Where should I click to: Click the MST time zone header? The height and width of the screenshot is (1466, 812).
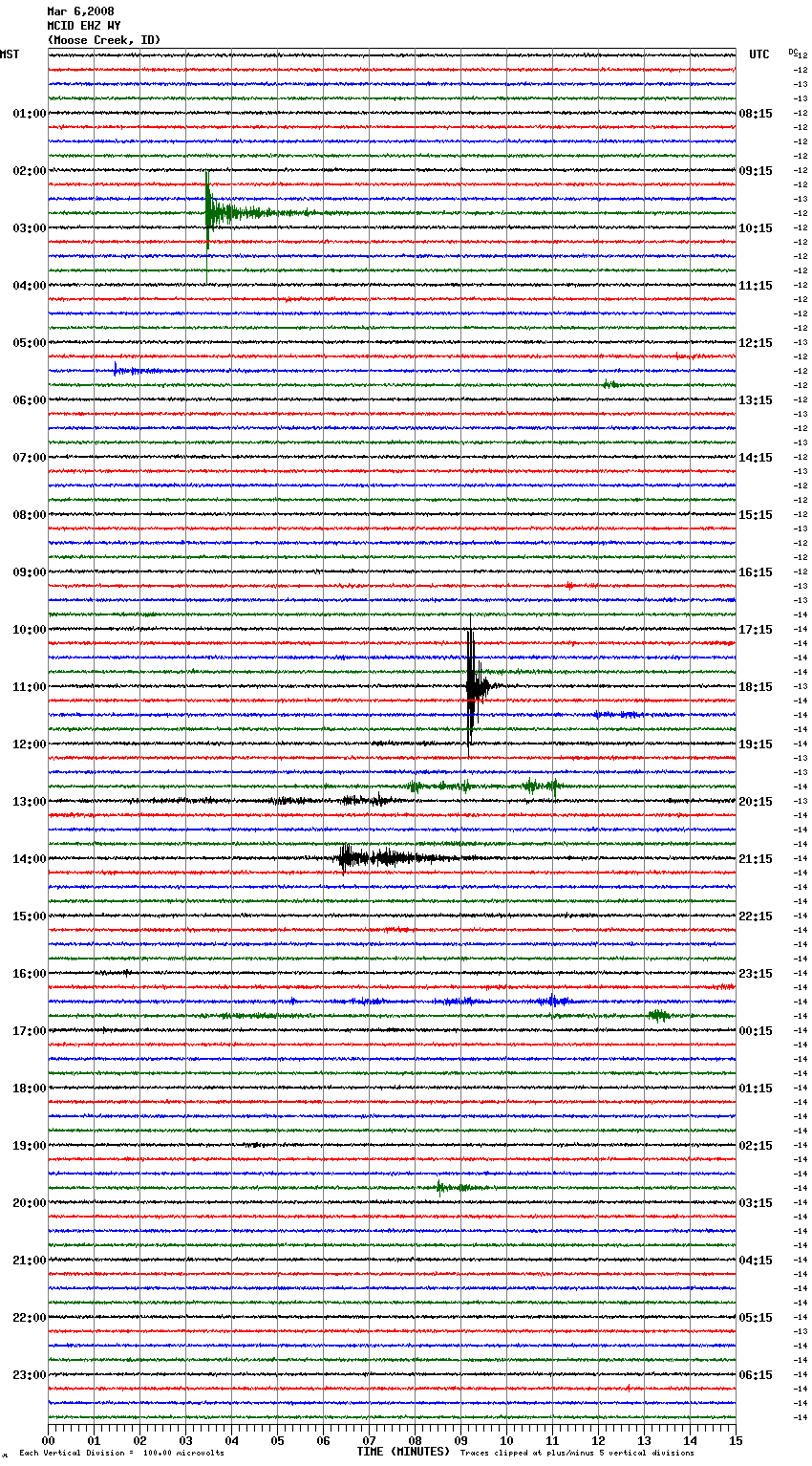tap(10, 54)
